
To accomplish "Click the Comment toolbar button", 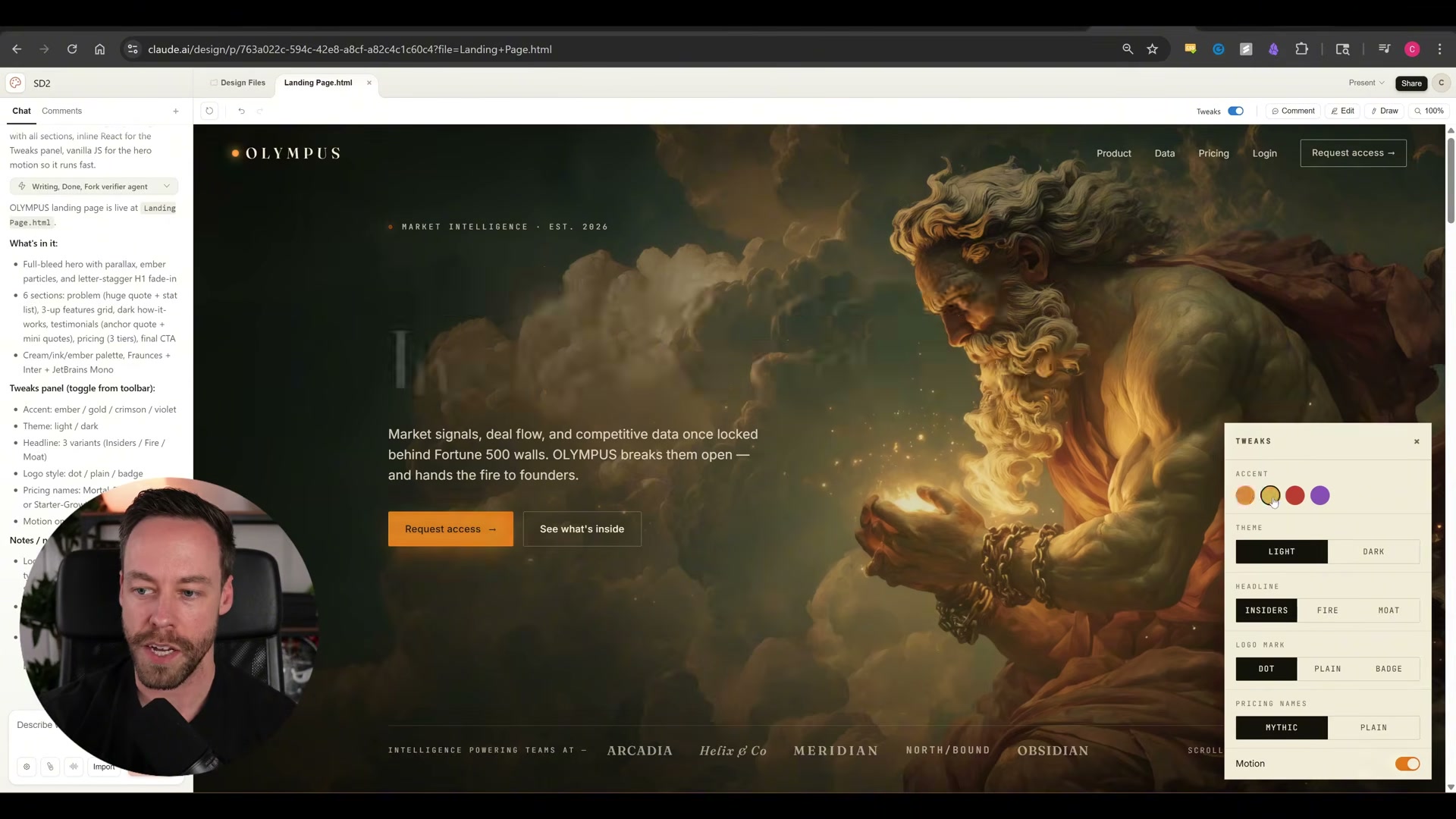I will [x=1294, y=111].
